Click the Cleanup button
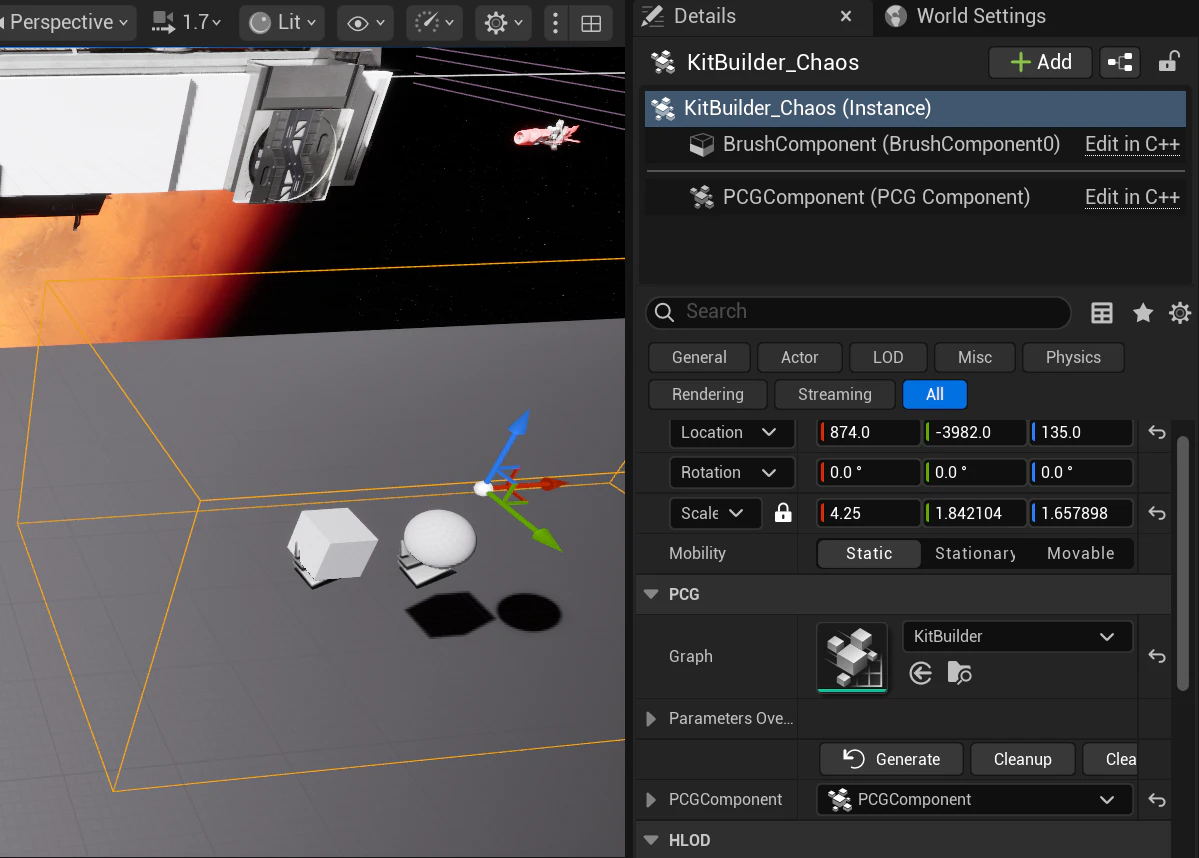 pos(1022,759)
